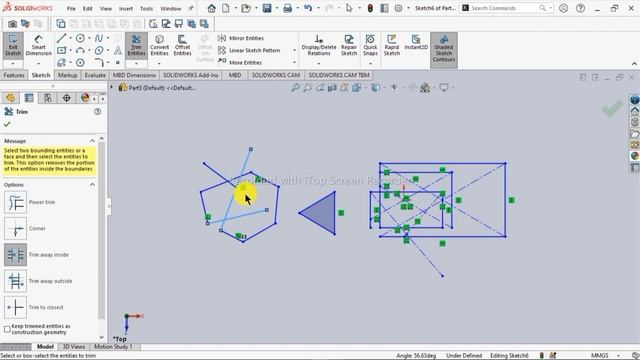Open the Insert menu
640x360 pixels.
(x=126, y=9)
